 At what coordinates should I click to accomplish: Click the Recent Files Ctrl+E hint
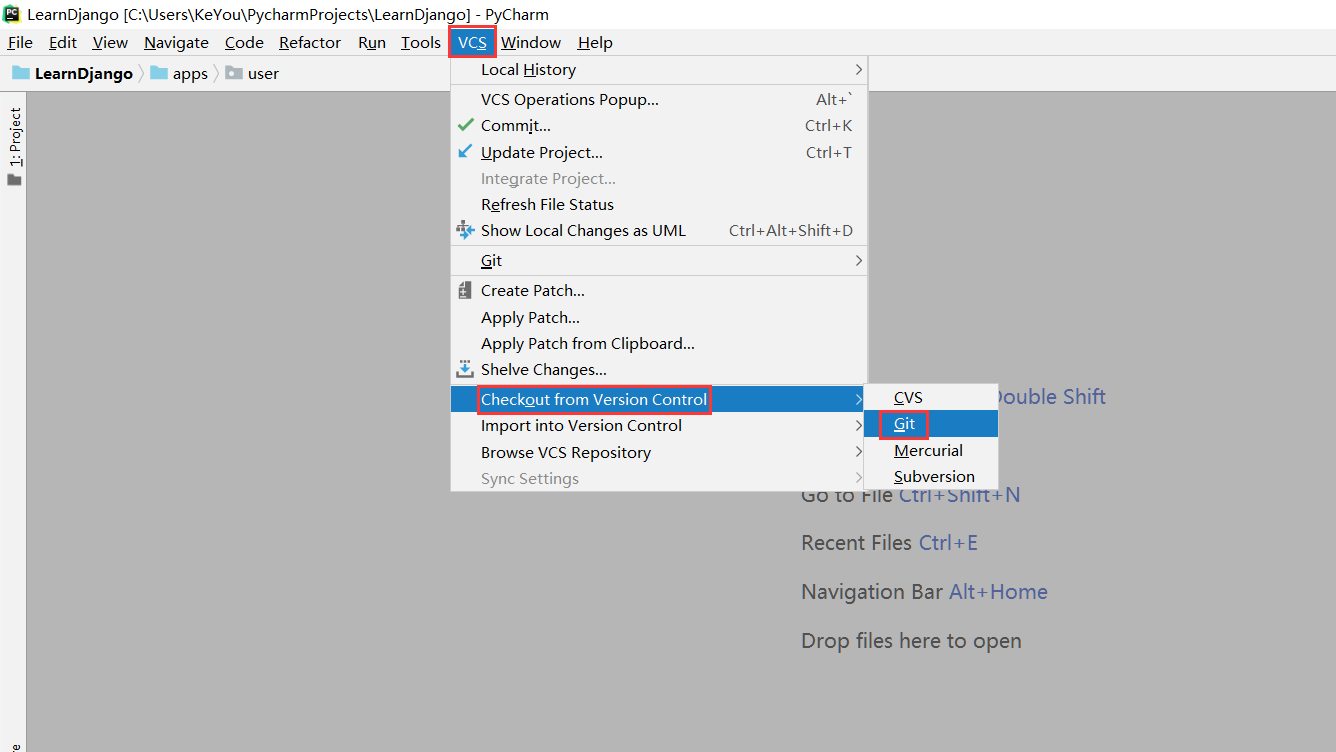click(889, 543)
